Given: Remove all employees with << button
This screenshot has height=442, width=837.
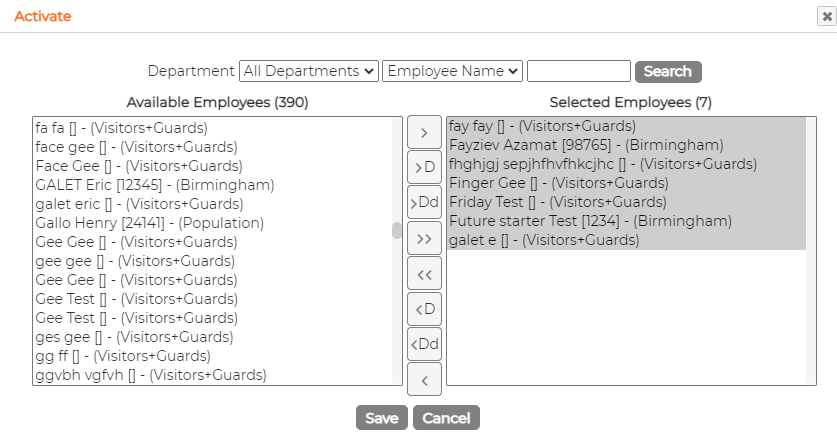Looking at the screenshot, I should pyautogui.click(x=424, y=274).
